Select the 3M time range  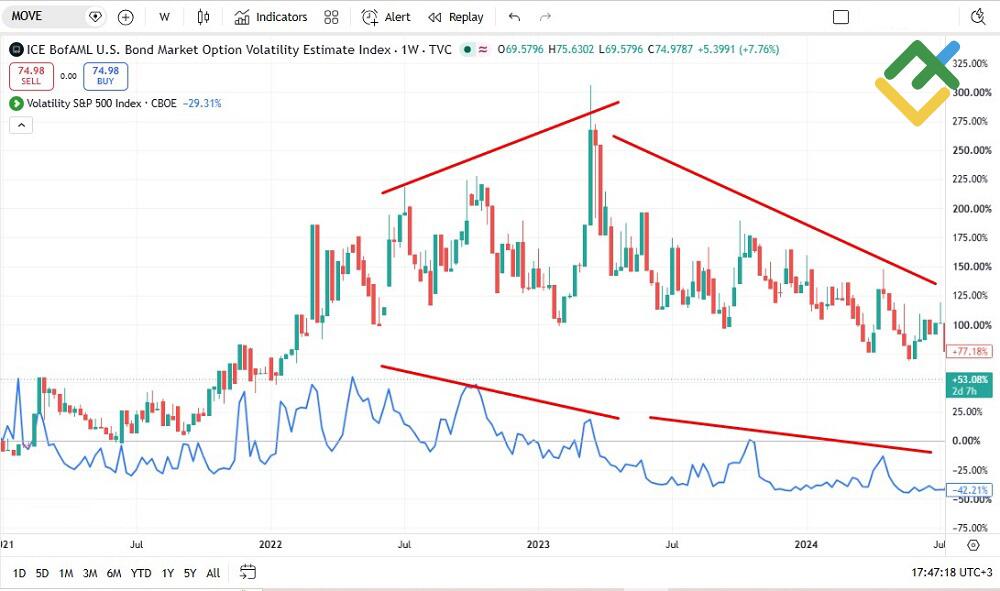(x=90, y=573)
